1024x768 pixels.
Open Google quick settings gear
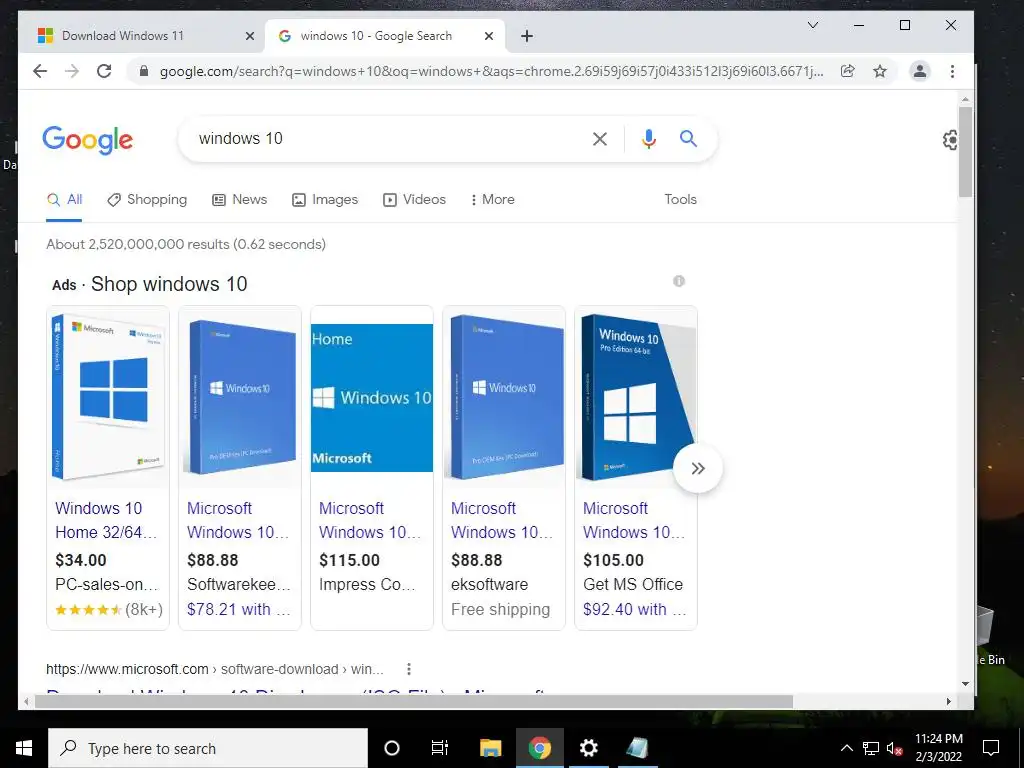coord(950,140)
